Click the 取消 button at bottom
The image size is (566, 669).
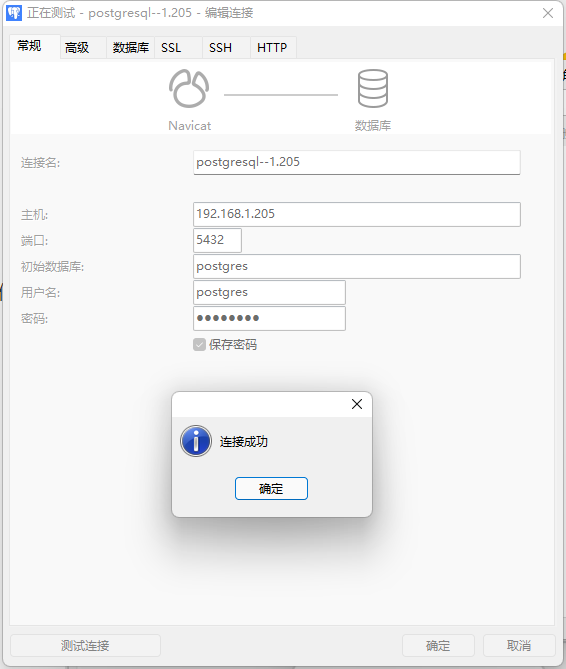[519, 646]
